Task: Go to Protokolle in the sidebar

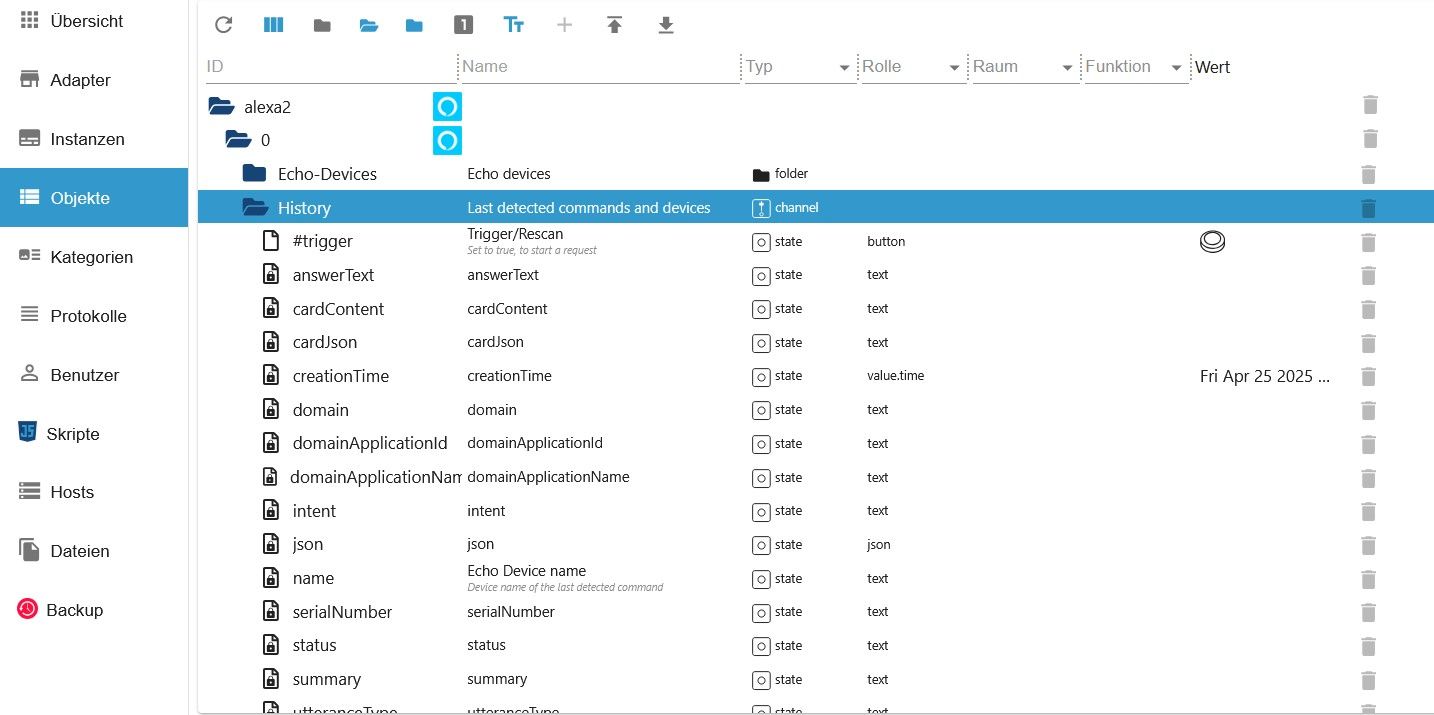Action: (x=88, y=316)
